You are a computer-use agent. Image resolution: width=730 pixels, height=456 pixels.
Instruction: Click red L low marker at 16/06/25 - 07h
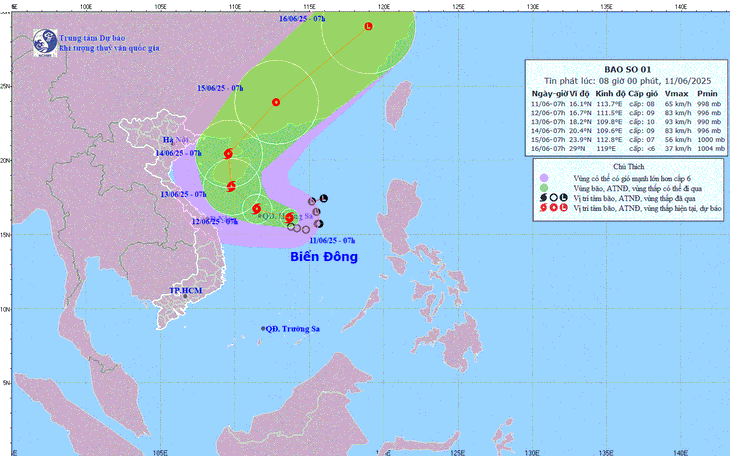click(368, 26)
